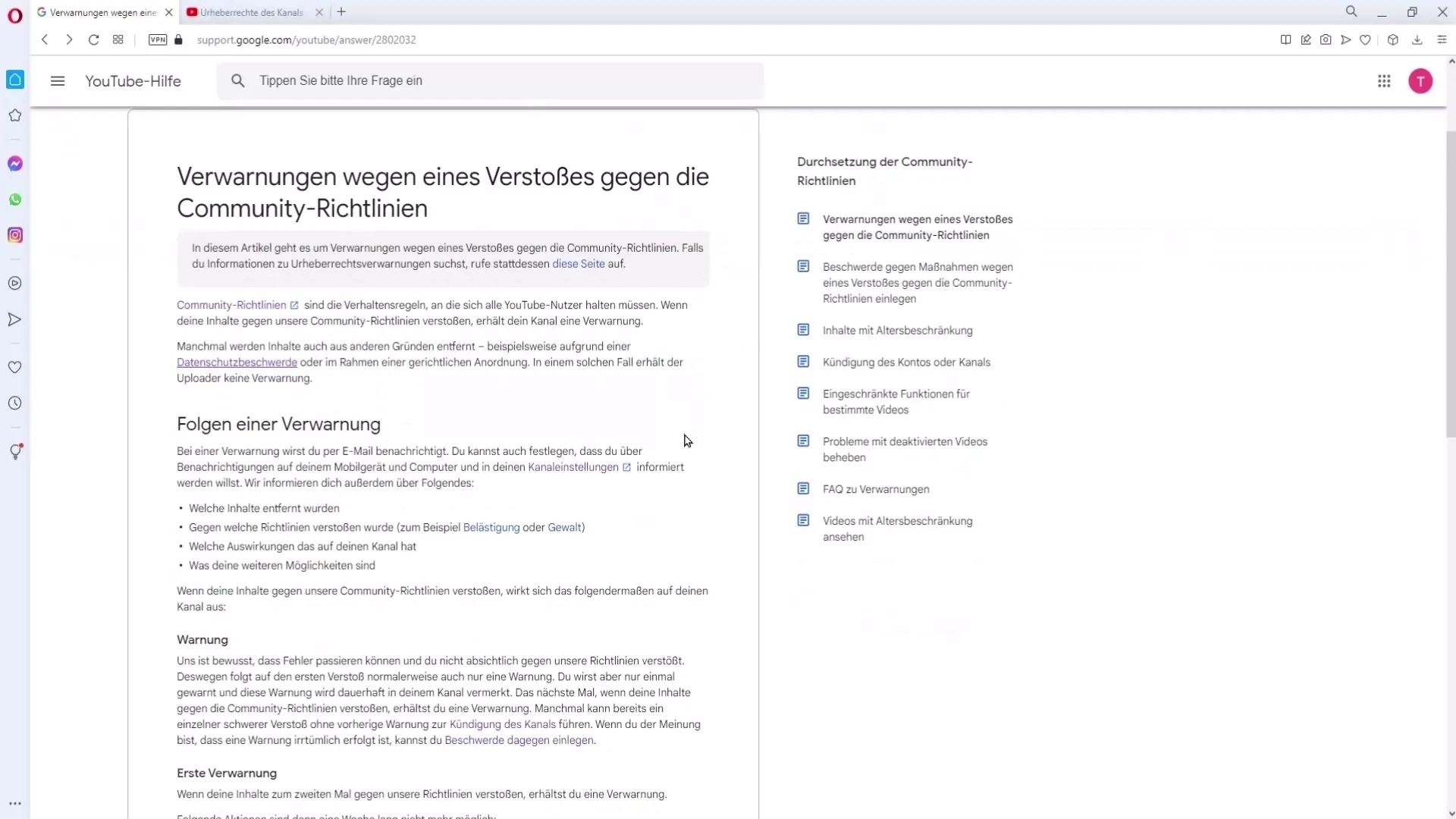1456x819 pixels.
Task: Reload the current page
Action: 93,40
